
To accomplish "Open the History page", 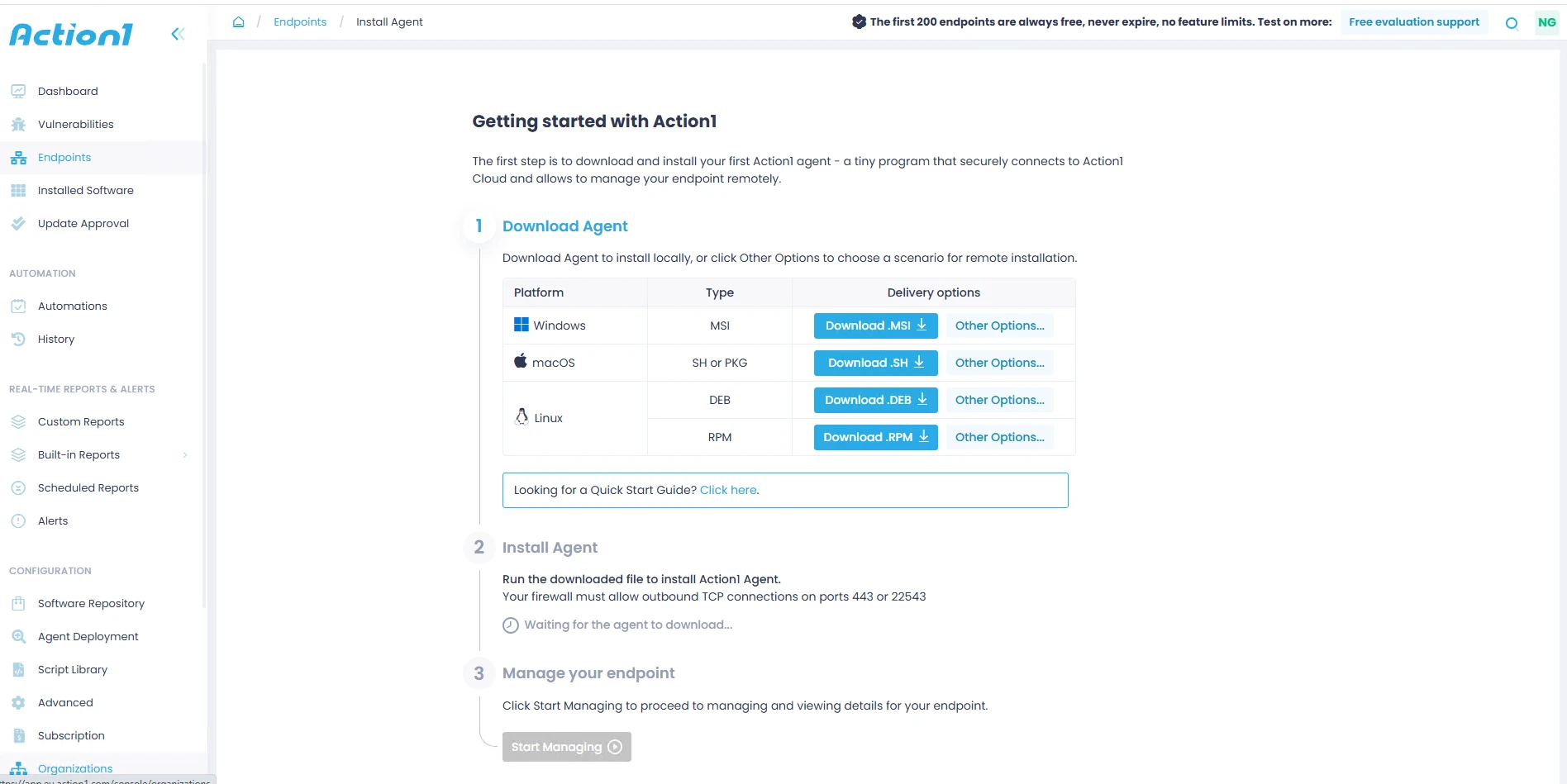I will (56, 340).
